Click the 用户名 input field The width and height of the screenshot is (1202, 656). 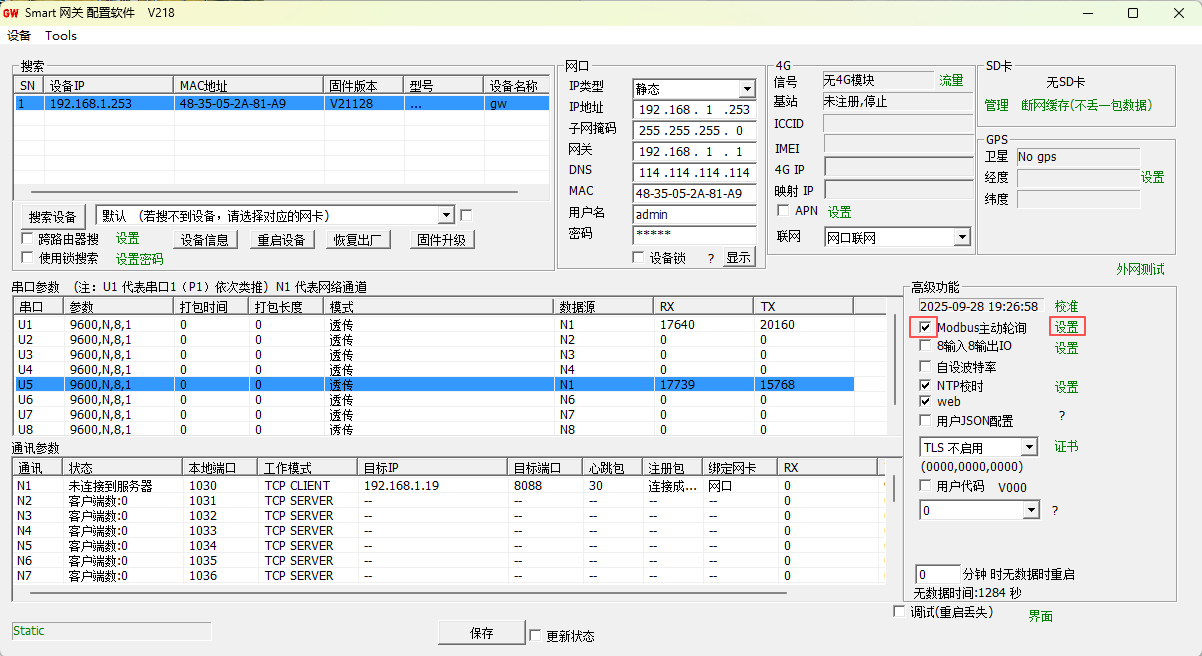point(694,214)
